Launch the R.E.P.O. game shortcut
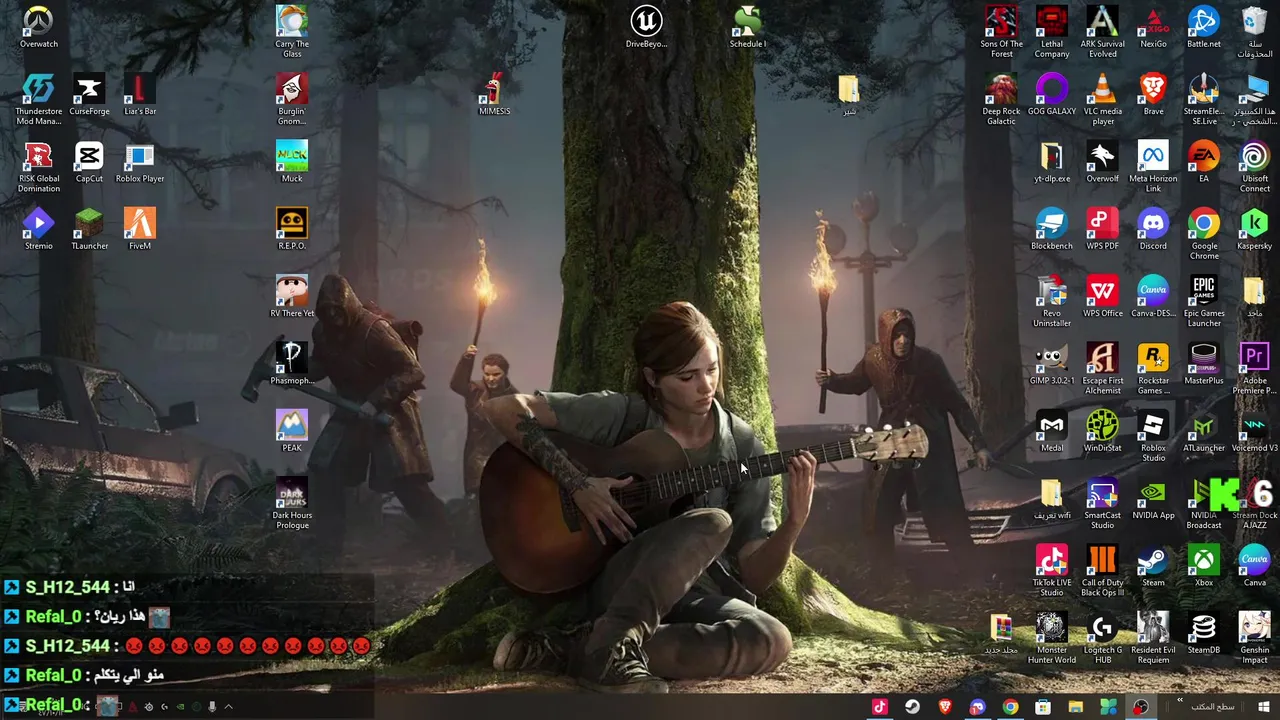 point(292,229)
